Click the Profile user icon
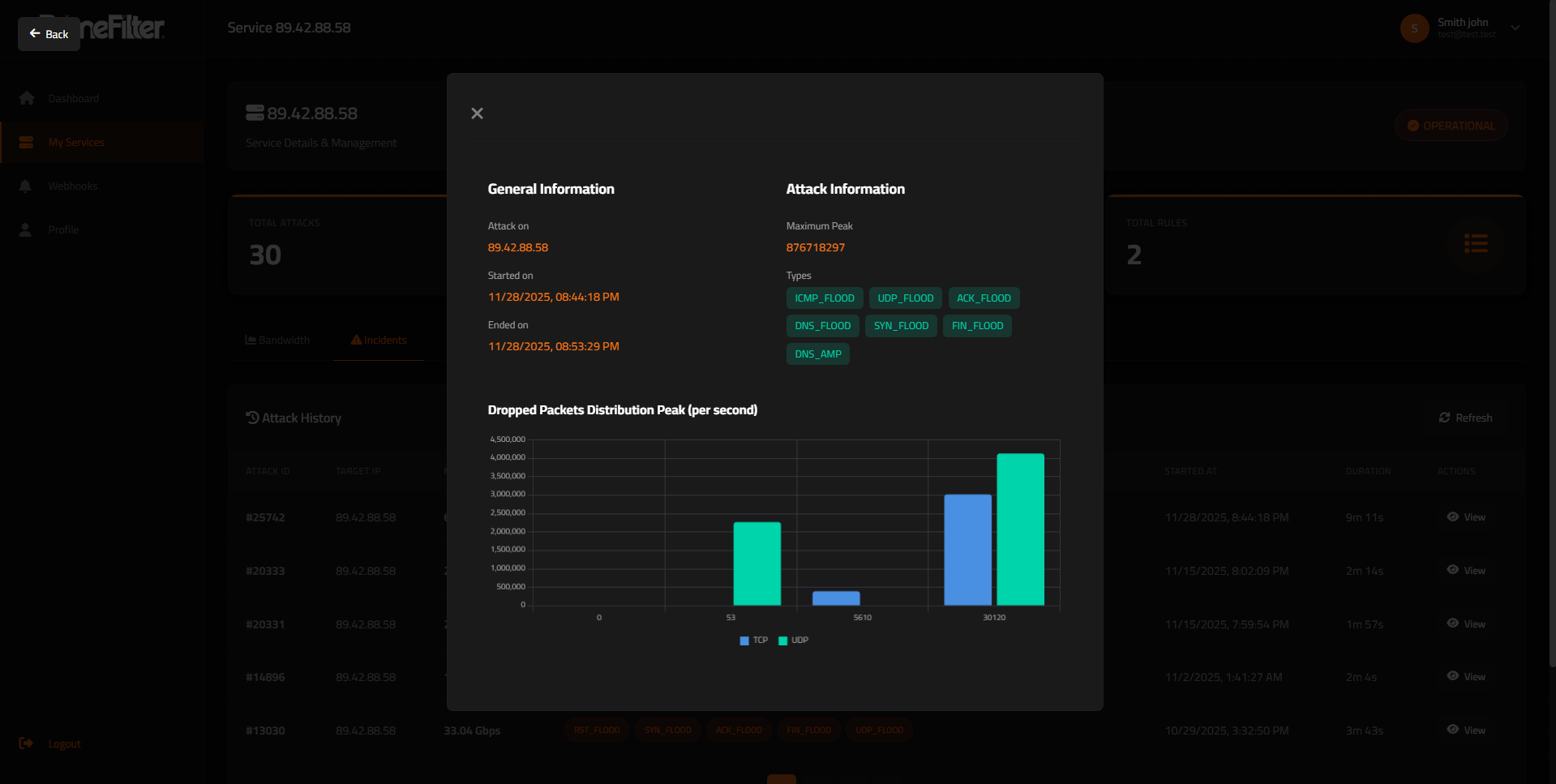 pyautogui.click(x=26, y=230)
